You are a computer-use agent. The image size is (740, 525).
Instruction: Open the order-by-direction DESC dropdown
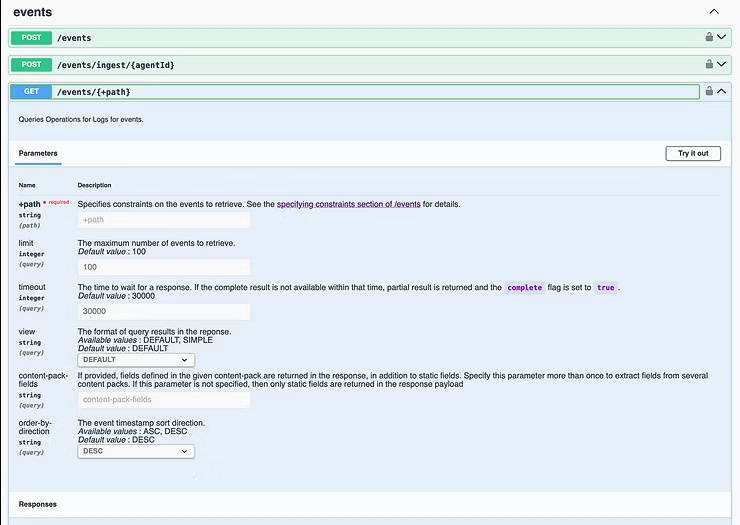click(x=136, y=451)
